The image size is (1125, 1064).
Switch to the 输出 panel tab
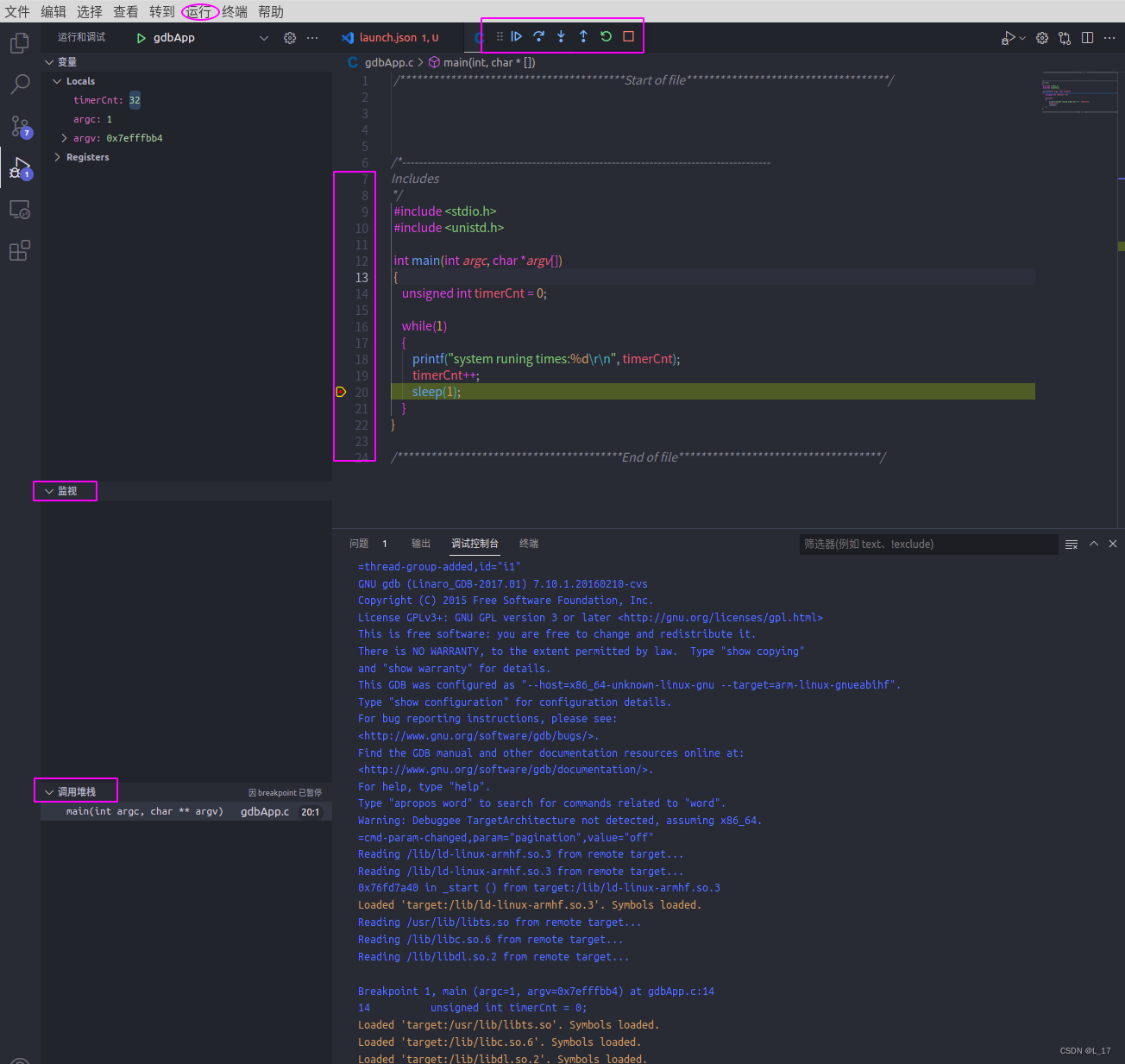coord(421,544)
